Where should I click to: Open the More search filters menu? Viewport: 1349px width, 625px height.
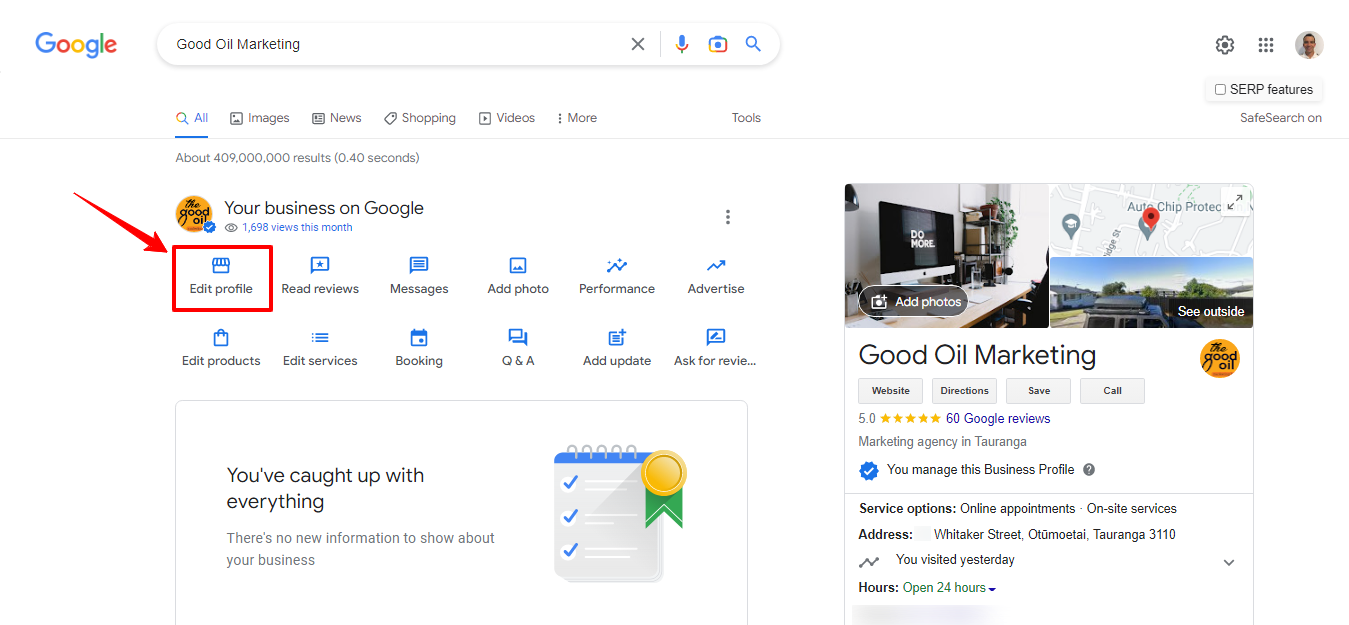point(576,118)
